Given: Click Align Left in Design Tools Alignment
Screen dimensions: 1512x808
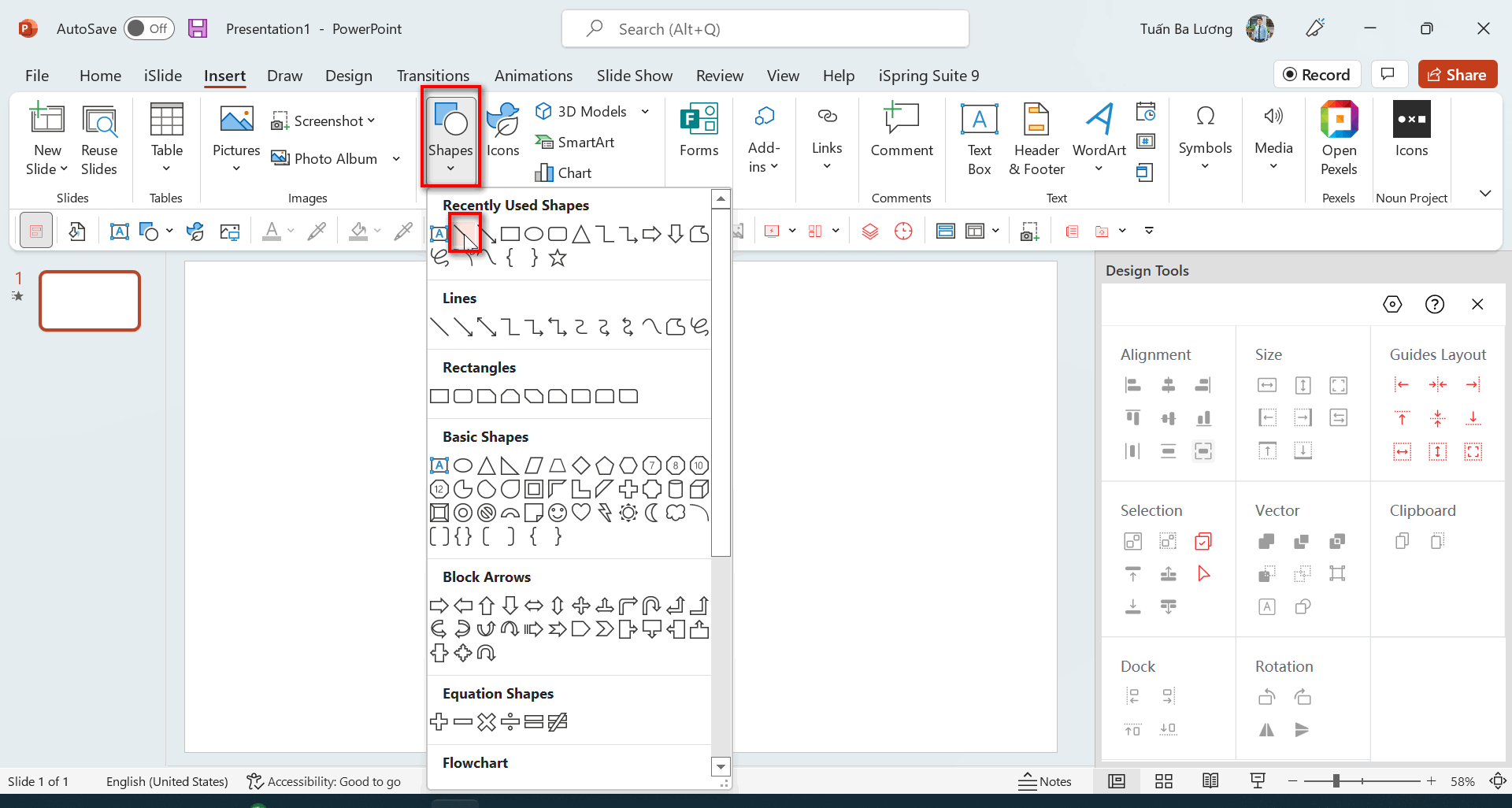Looking at the screenshot, I should pyautogui.click(x=1133, y=385).
